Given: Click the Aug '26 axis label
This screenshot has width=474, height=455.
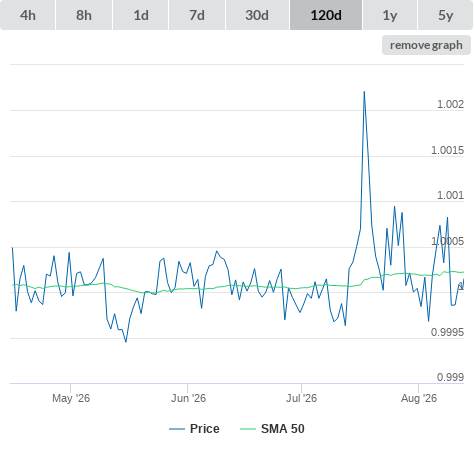Looking at the screenshot, I should pyautogui.click(x=419, y=398).
